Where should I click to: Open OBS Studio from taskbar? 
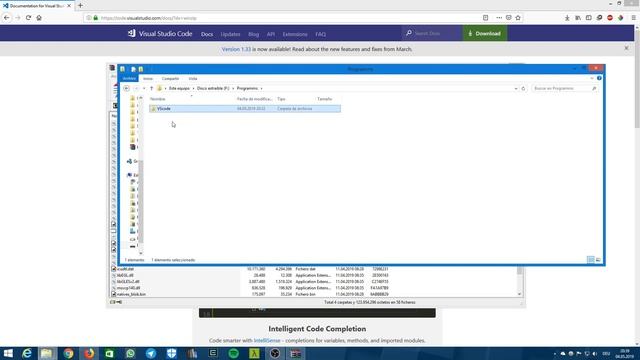[x=275, y=353]
